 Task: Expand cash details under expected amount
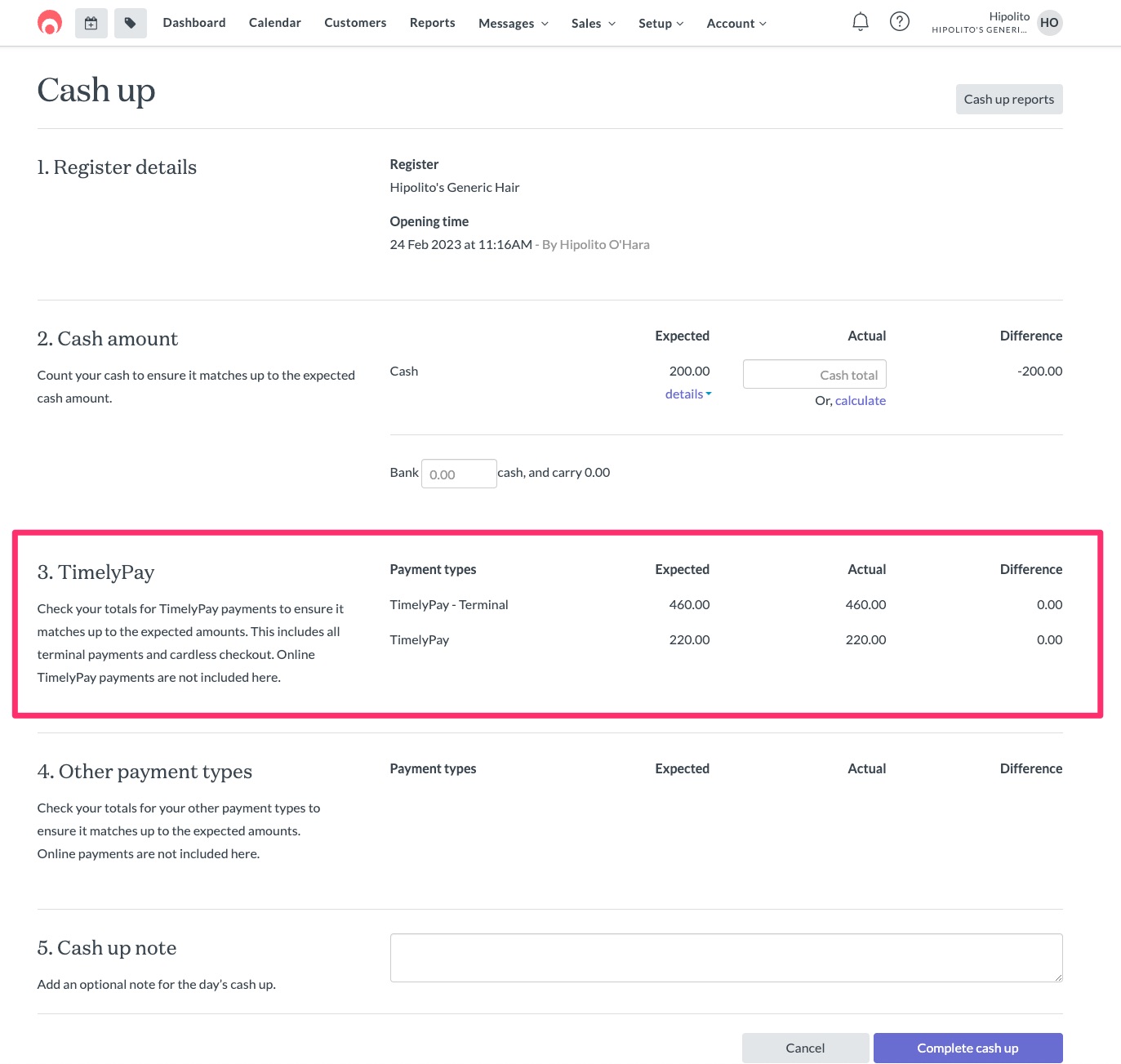(688, 394)
